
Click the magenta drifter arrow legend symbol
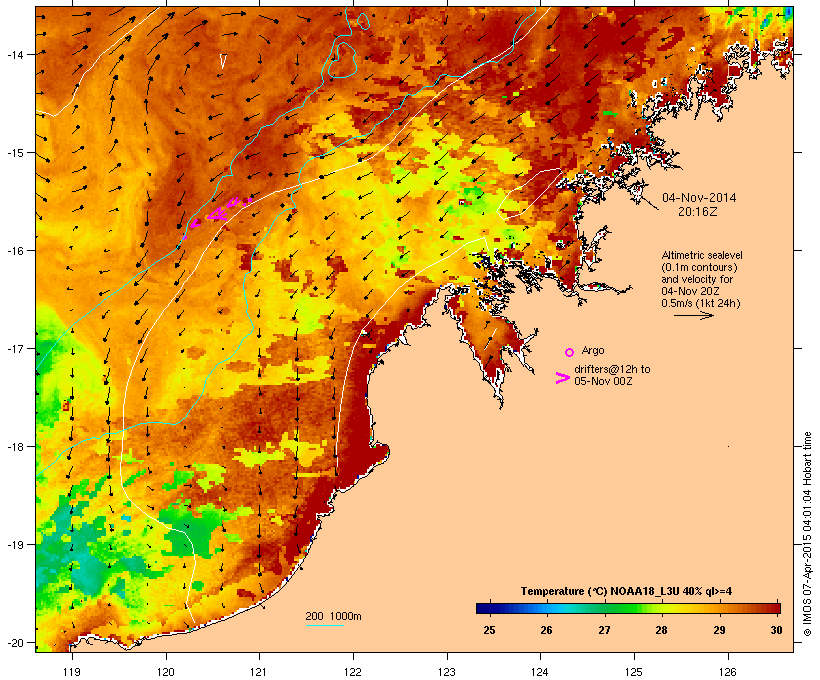point(563,378)
